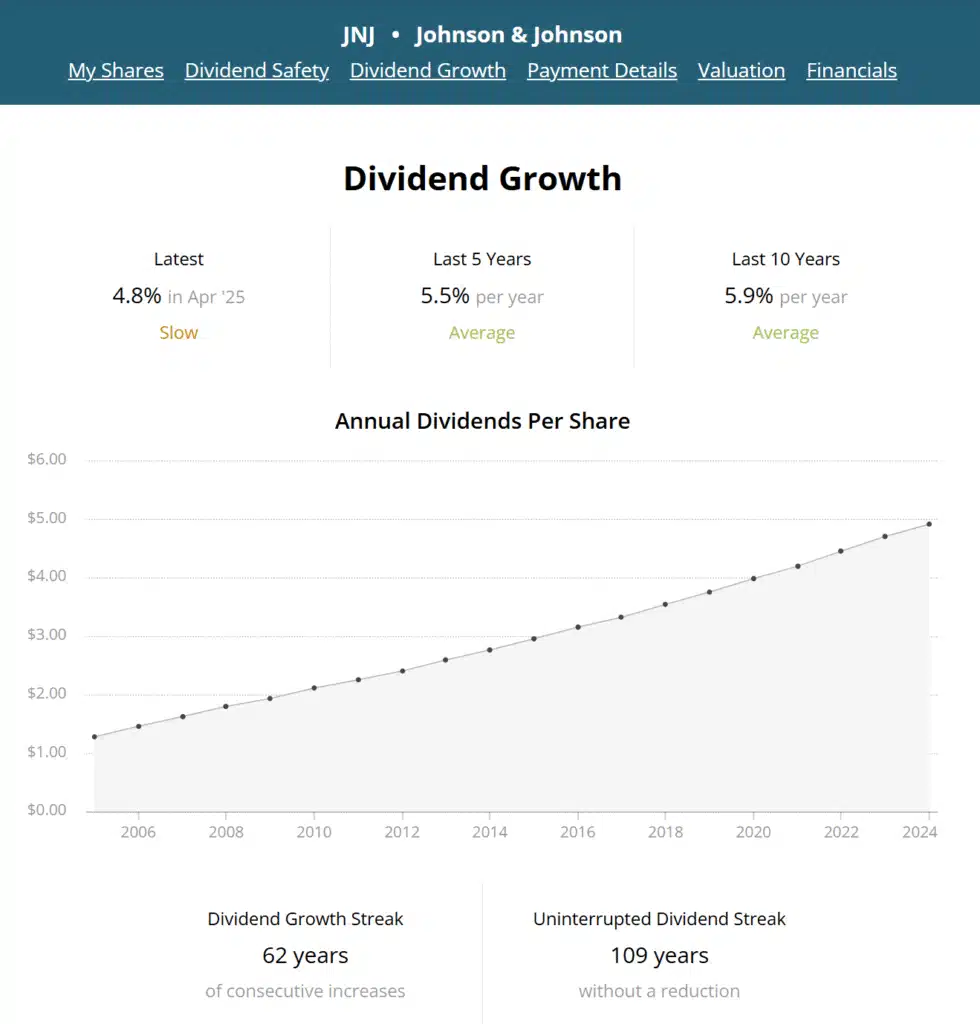Click 'of consecutive increases' caption

[x=305, y=991]
